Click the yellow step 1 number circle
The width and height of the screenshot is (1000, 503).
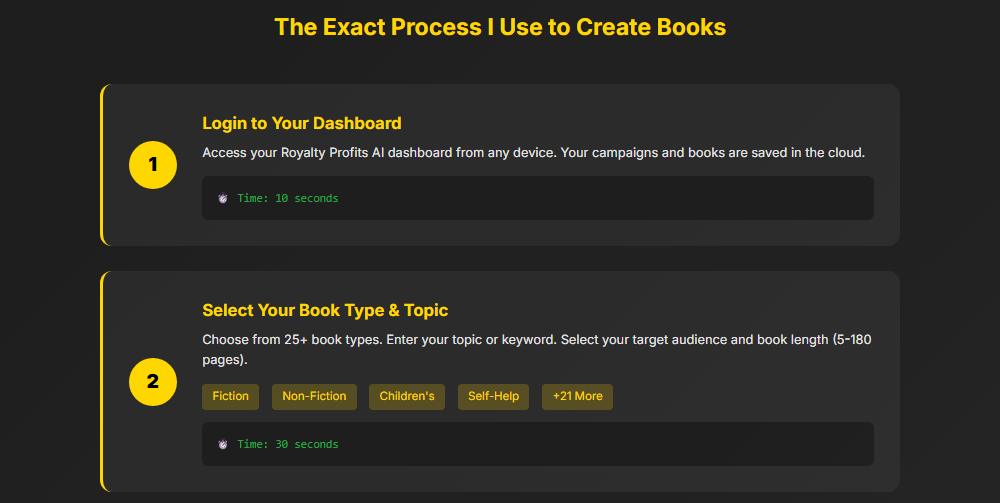pyautogui.click(x=153, y=165)
